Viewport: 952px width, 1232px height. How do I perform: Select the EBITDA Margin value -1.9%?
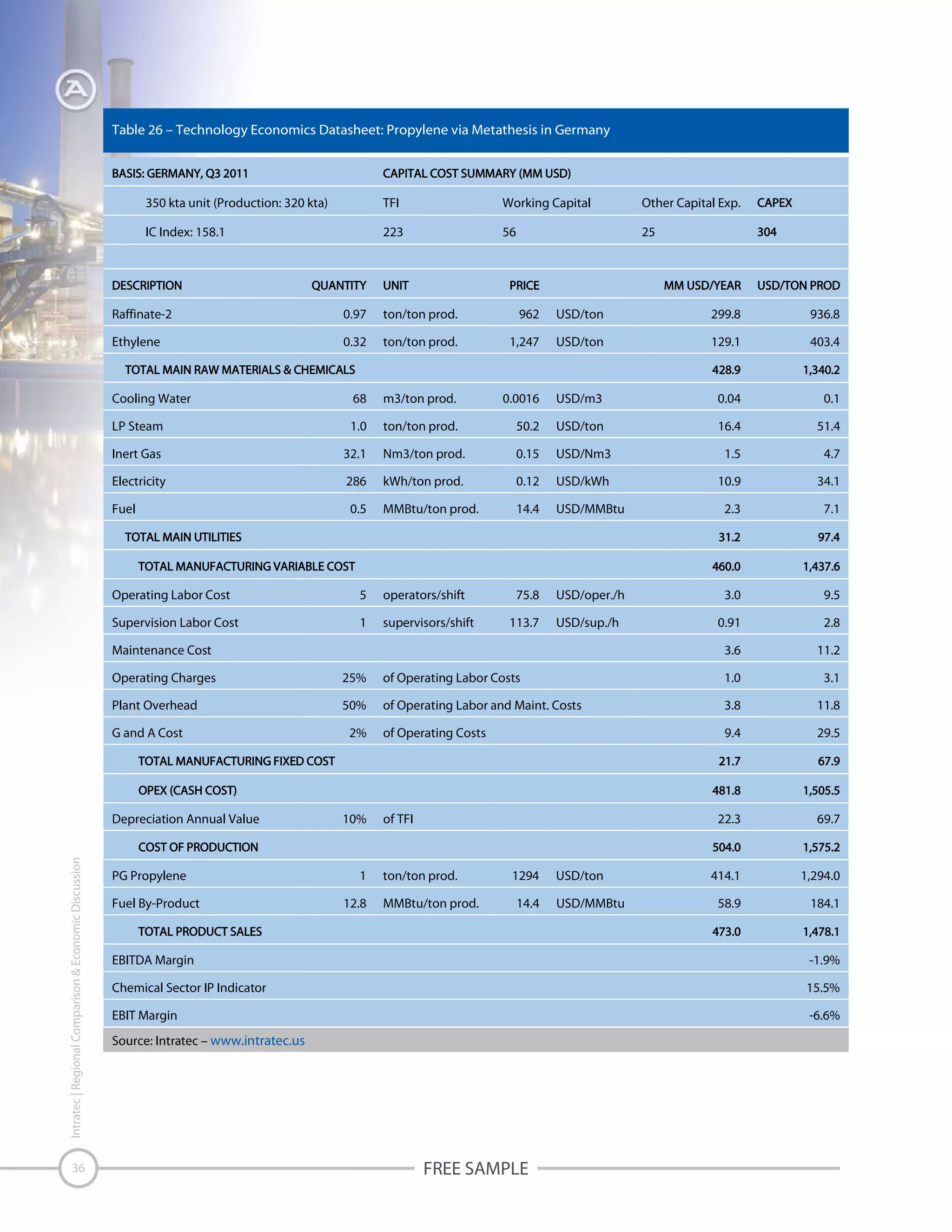[x=824, y=960]
